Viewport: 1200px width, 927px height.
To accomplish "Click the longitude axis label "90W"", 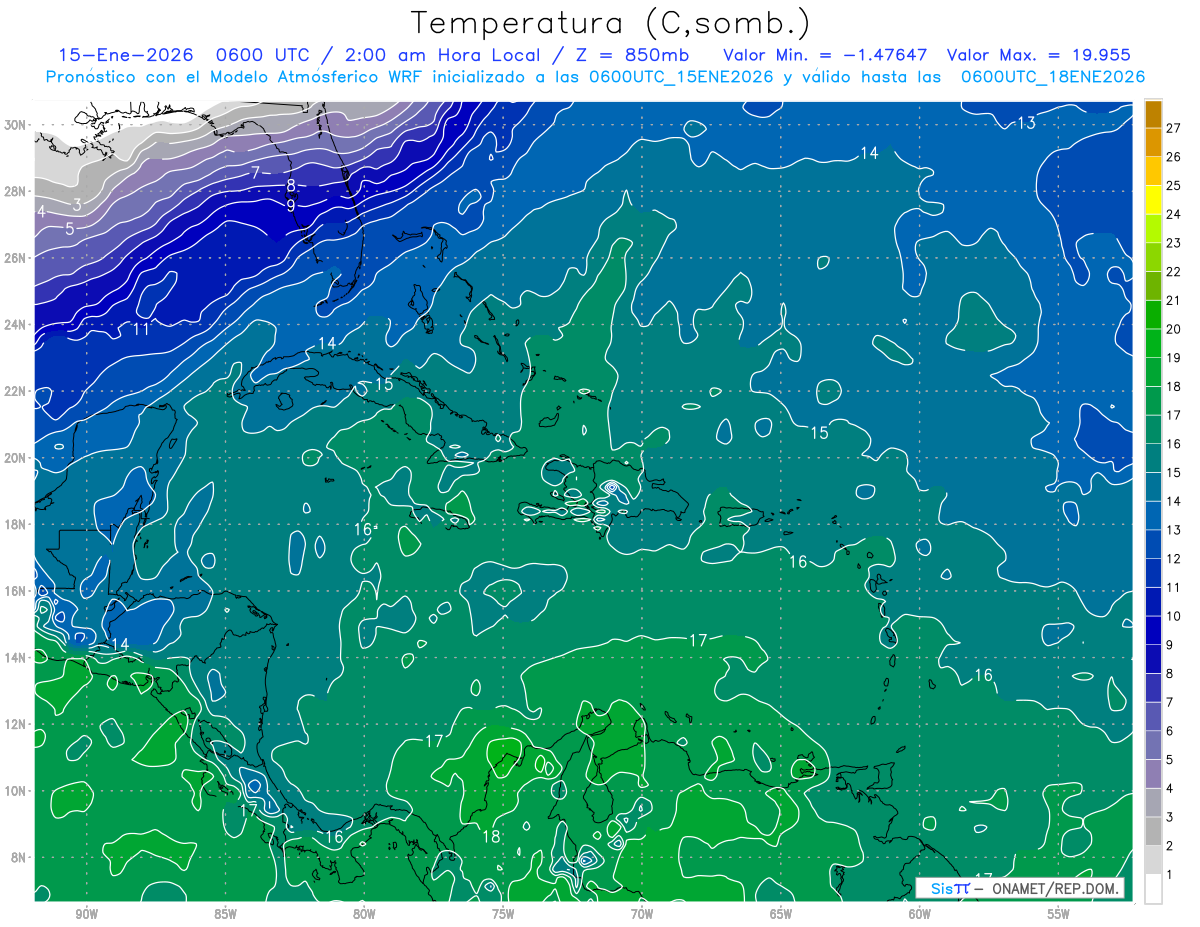I will click(x=86, y=914).
